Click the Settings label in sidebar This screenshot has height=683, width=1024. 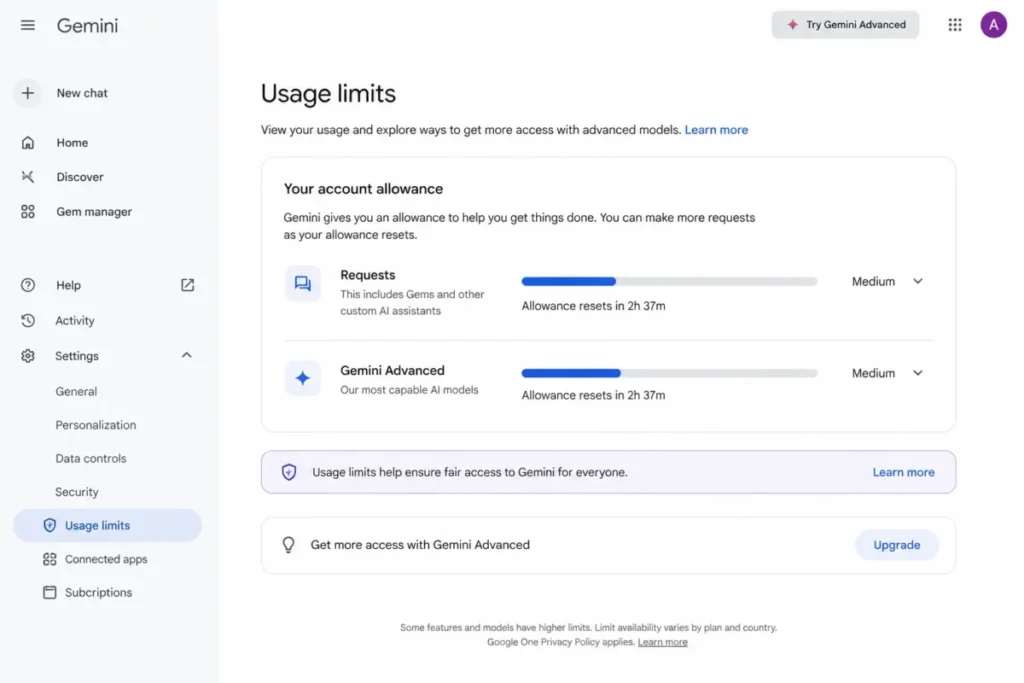(76, 356)
